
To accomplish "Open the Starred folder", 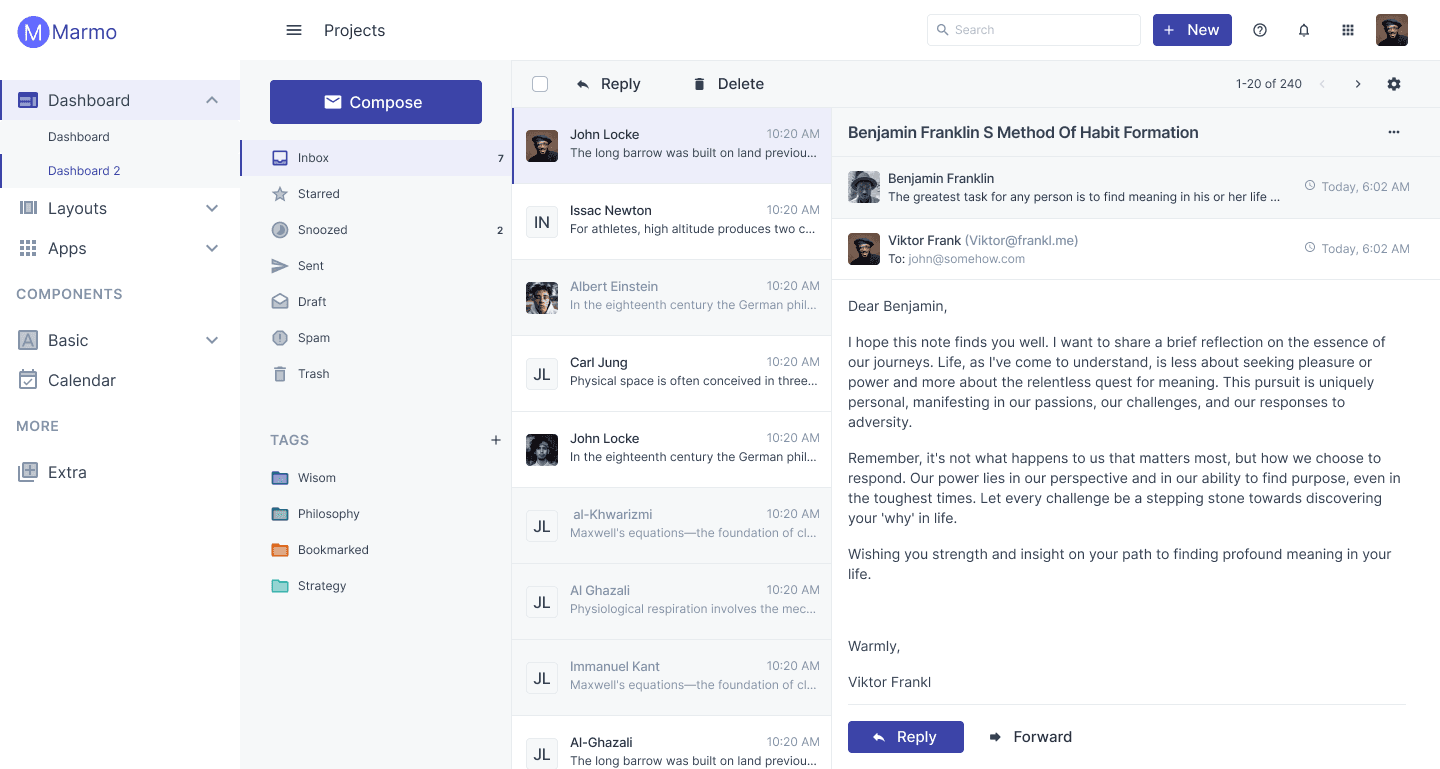I will pyautogui.click(x=375, y=194).
